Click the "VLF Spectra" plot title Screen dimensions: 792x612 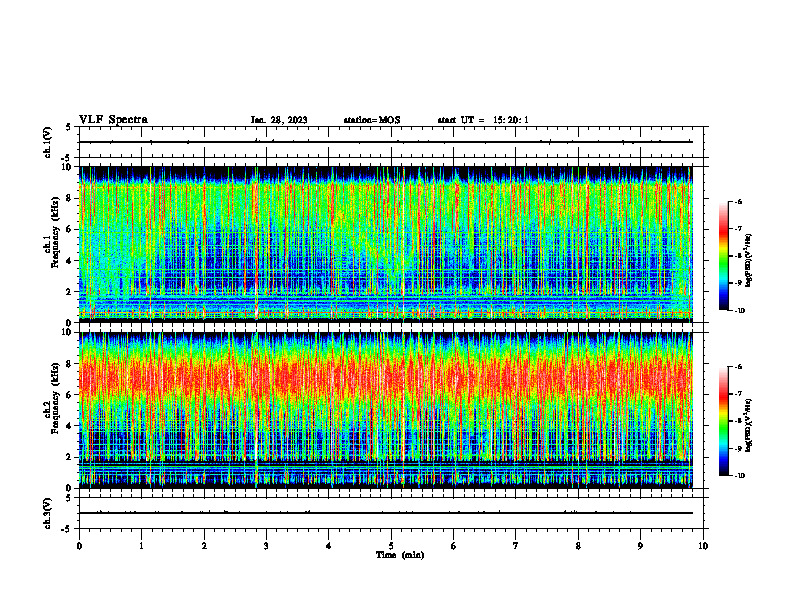click(113, 120)
